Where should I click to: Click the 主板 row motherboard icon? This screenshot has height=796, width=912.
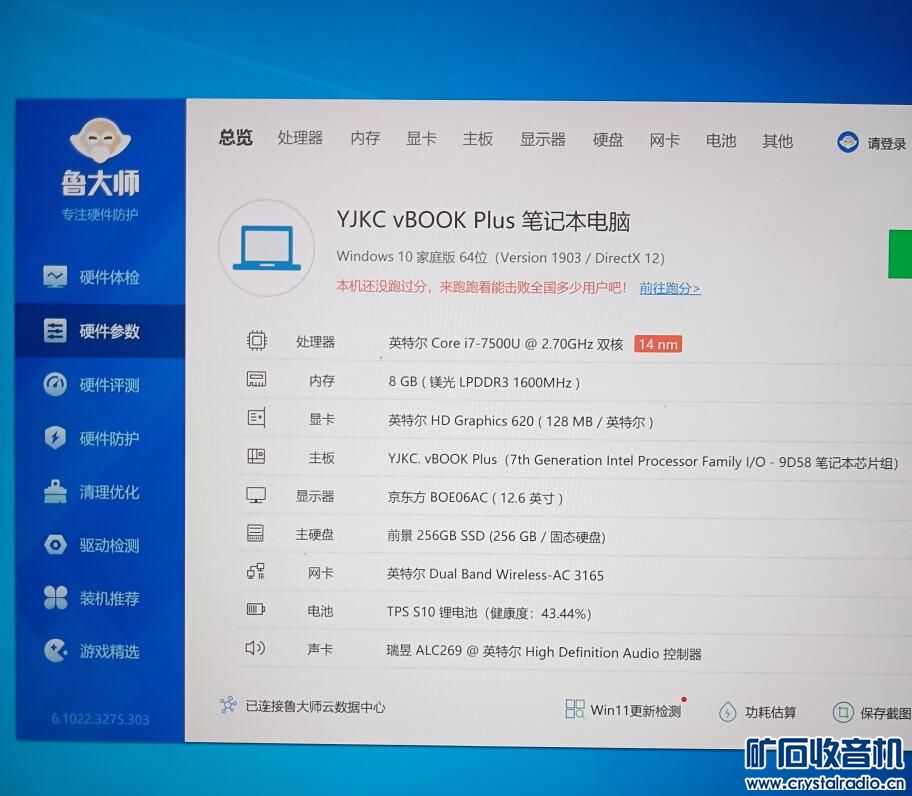click(256, 456)
